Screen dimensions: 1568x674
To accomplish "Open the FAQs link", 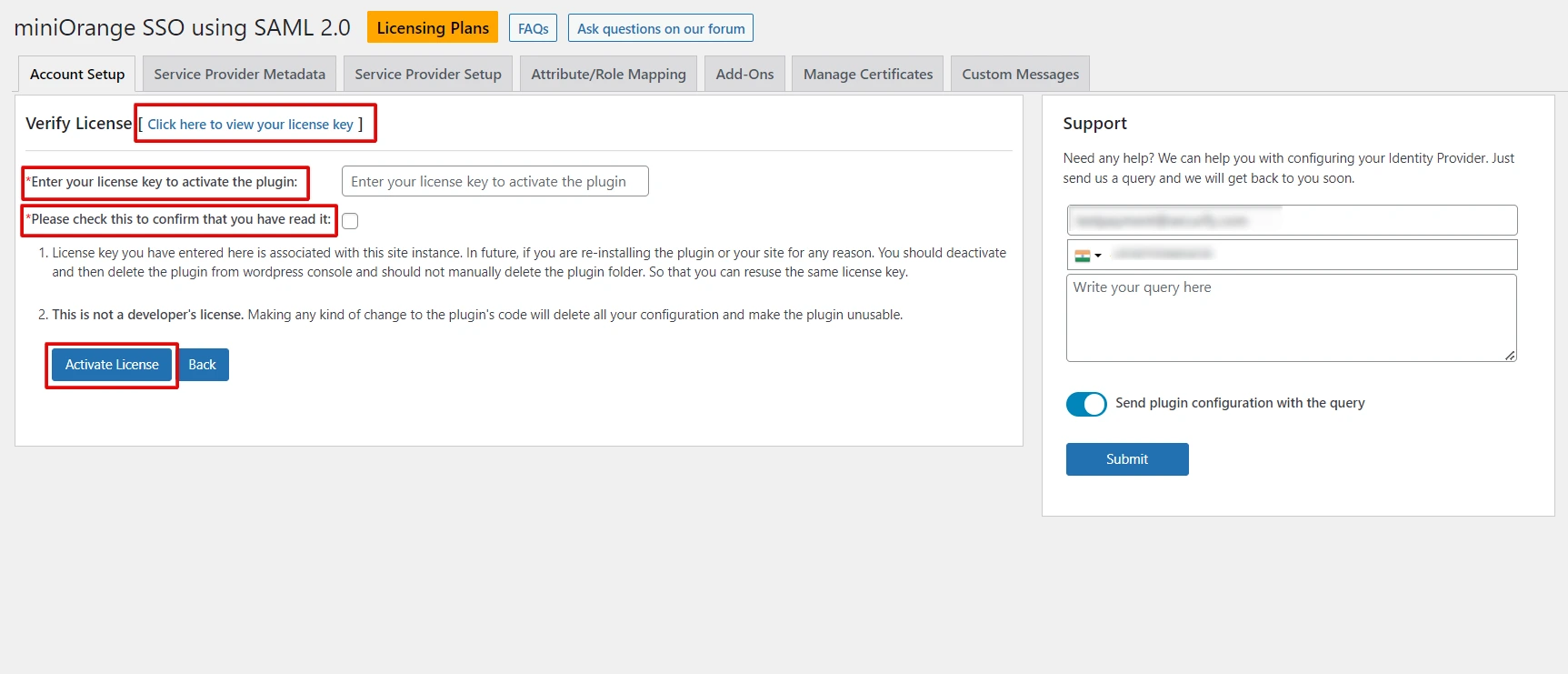I will point(533,28).
